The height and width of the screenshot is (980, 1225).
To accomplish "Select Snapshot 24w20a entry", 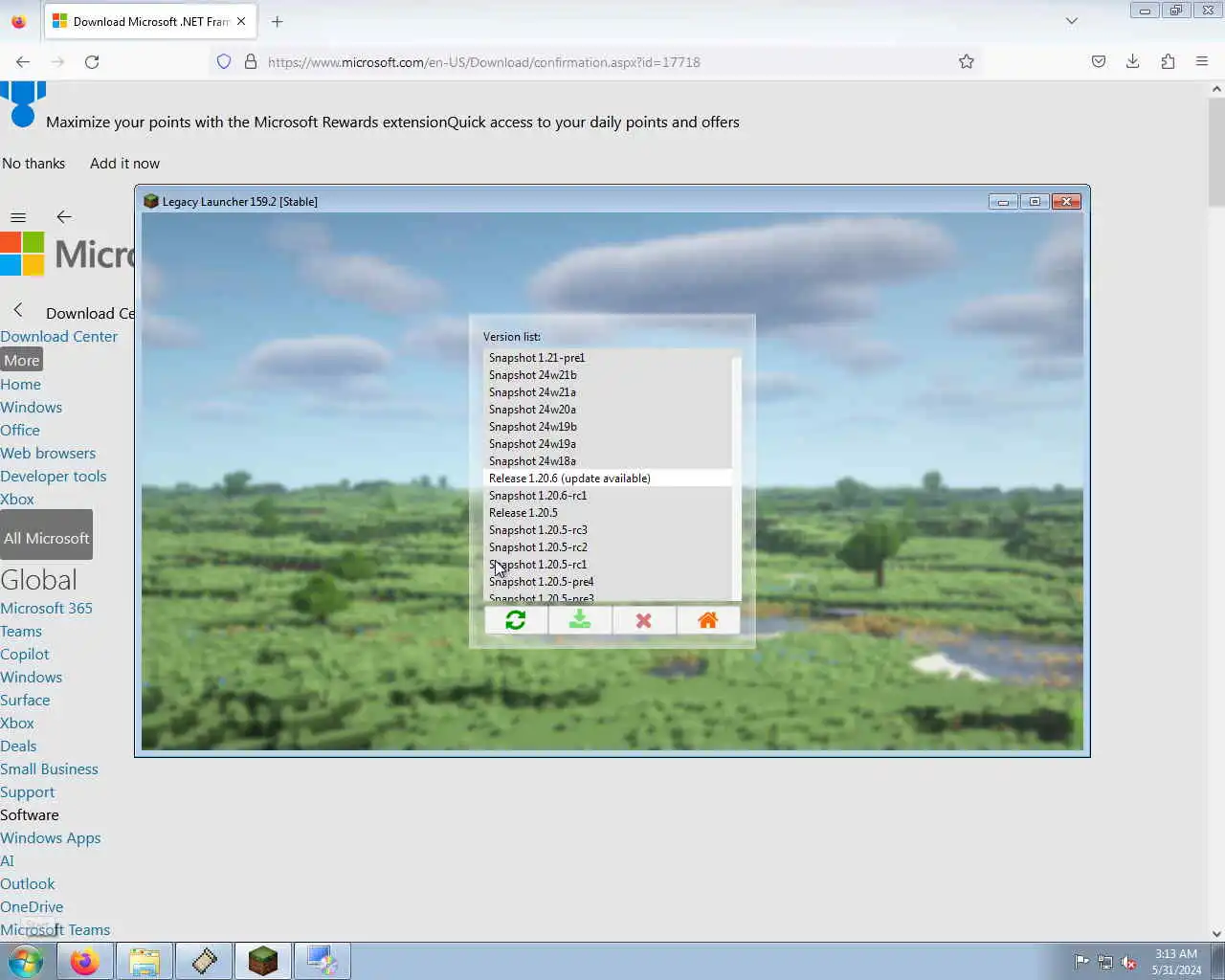I will [608, 410].
